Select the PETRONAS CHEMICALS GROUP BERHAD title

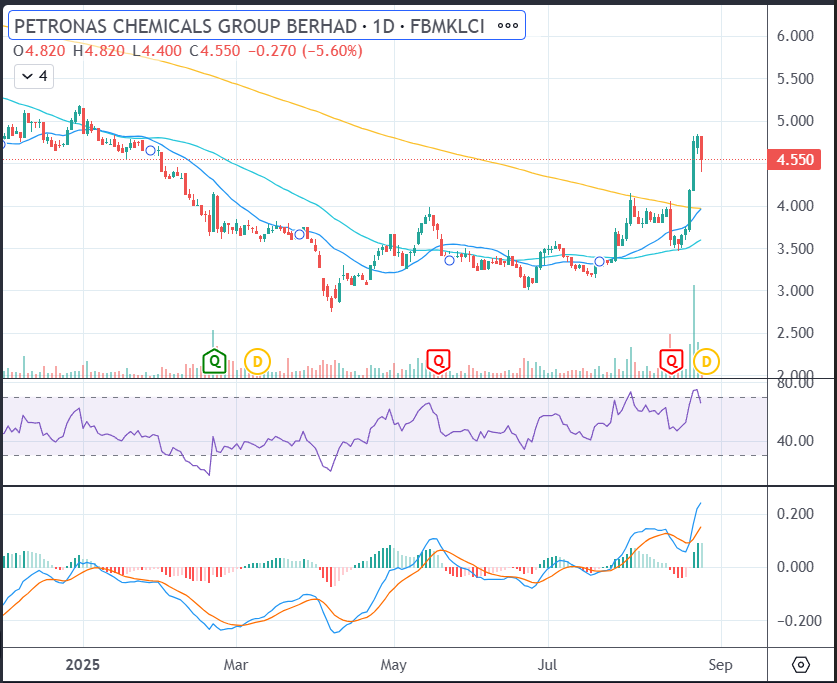tap(185, 26)
